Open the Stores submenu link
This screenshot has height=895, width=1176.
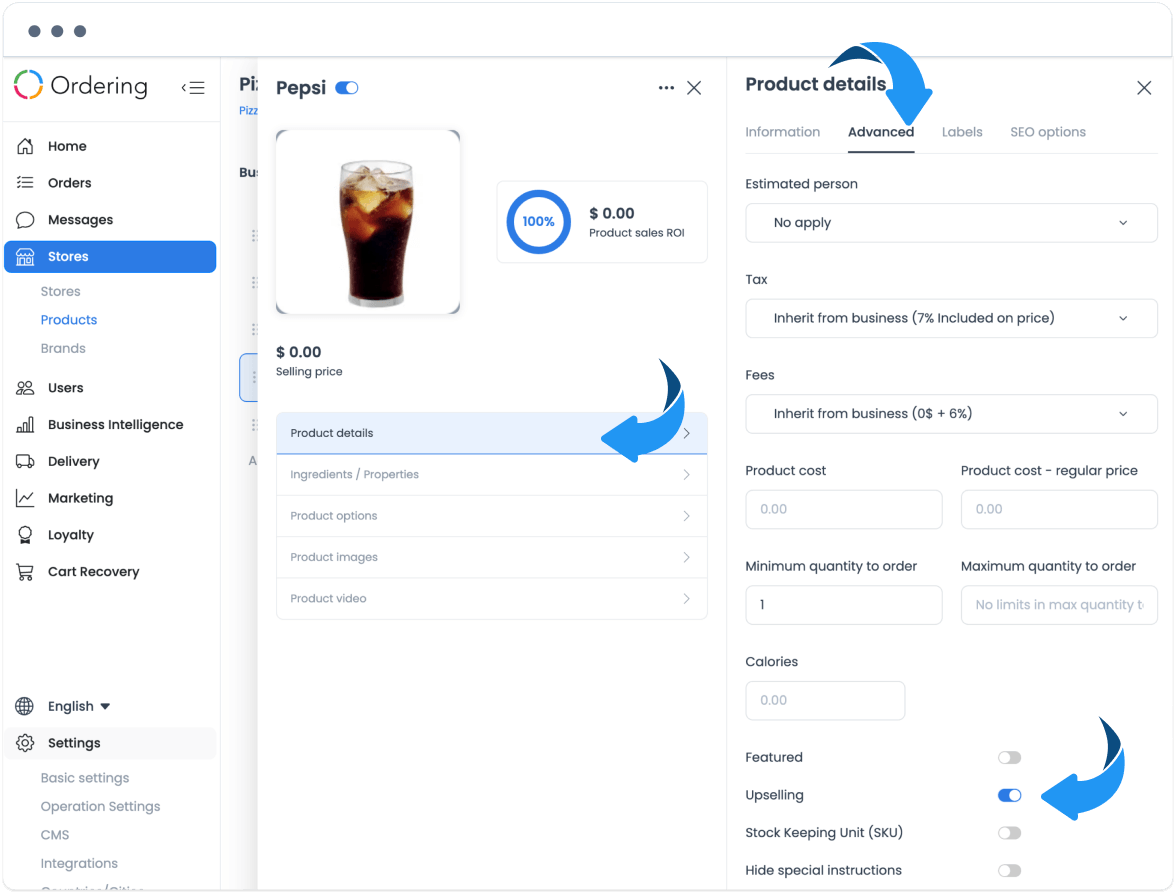coord(61,291)
